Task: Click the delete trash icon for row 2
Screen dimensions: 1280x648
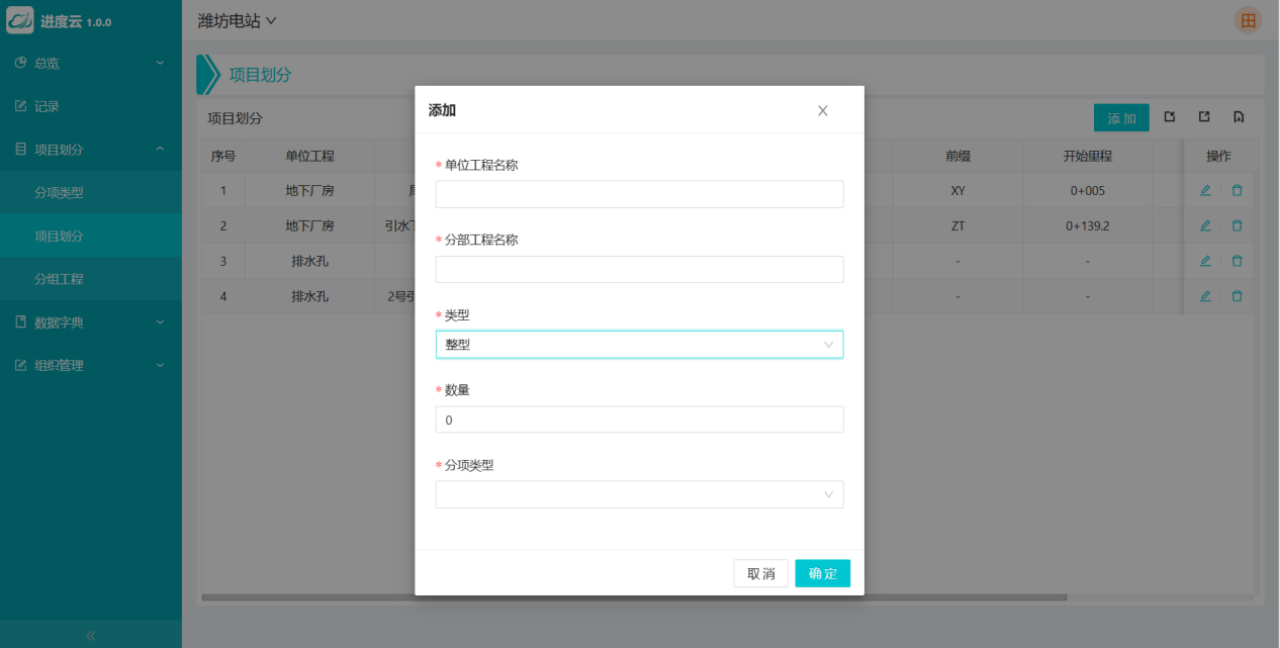Action: coord(1237,226)
